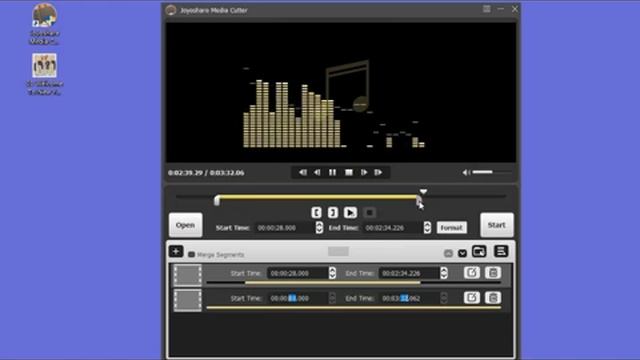Click the first segment Start Time field
Image resolution: width=640 pixels, height=360 pixels.
(298, 273)
